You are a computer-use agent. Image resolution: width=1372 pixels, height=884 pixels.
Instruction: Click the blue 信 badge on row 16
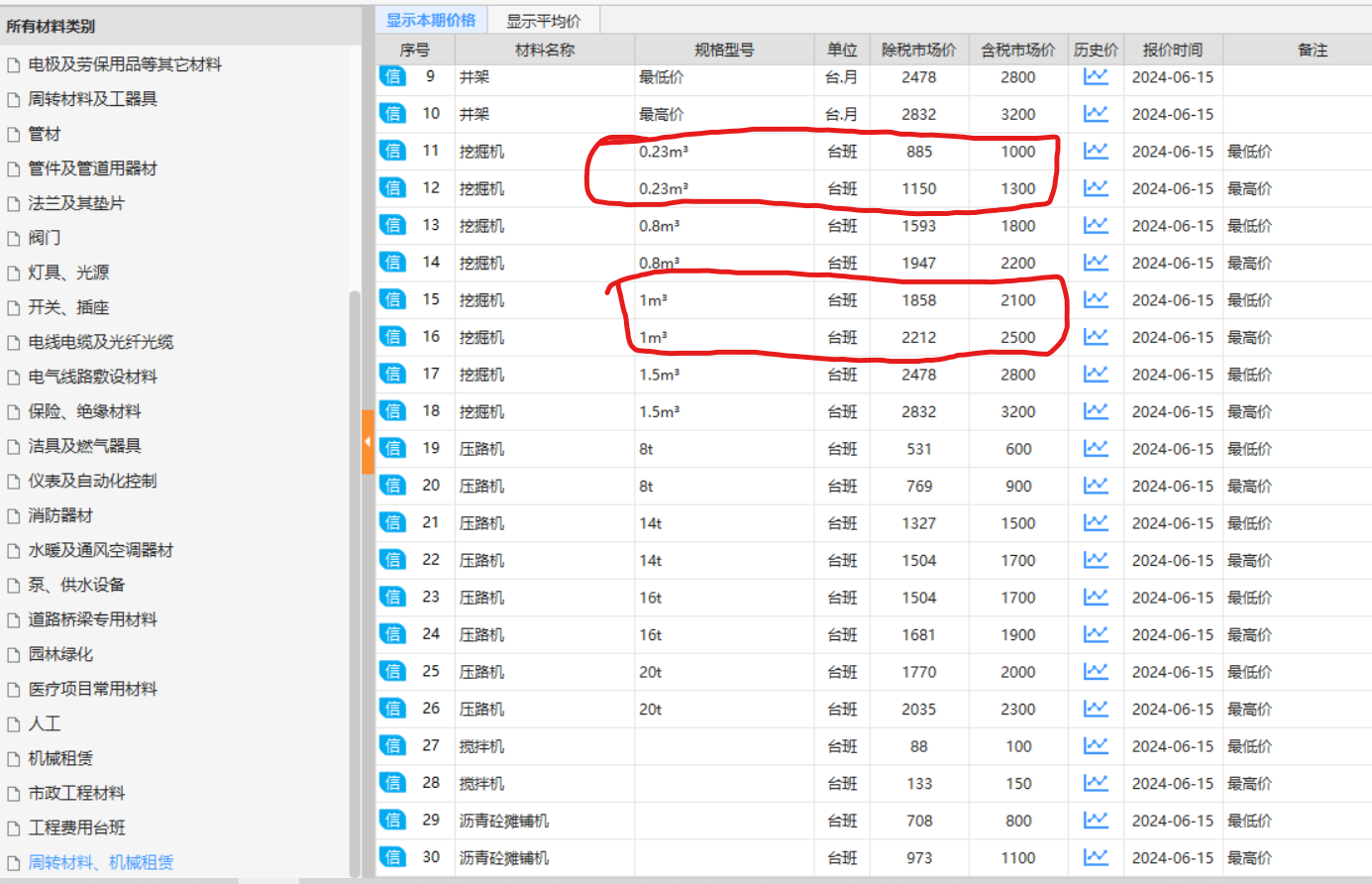click(393, 337)
